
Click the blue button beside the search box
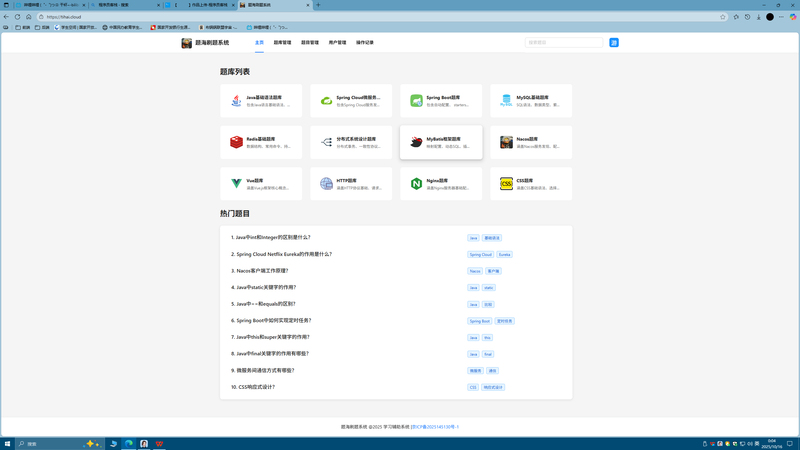click(614, 42)
